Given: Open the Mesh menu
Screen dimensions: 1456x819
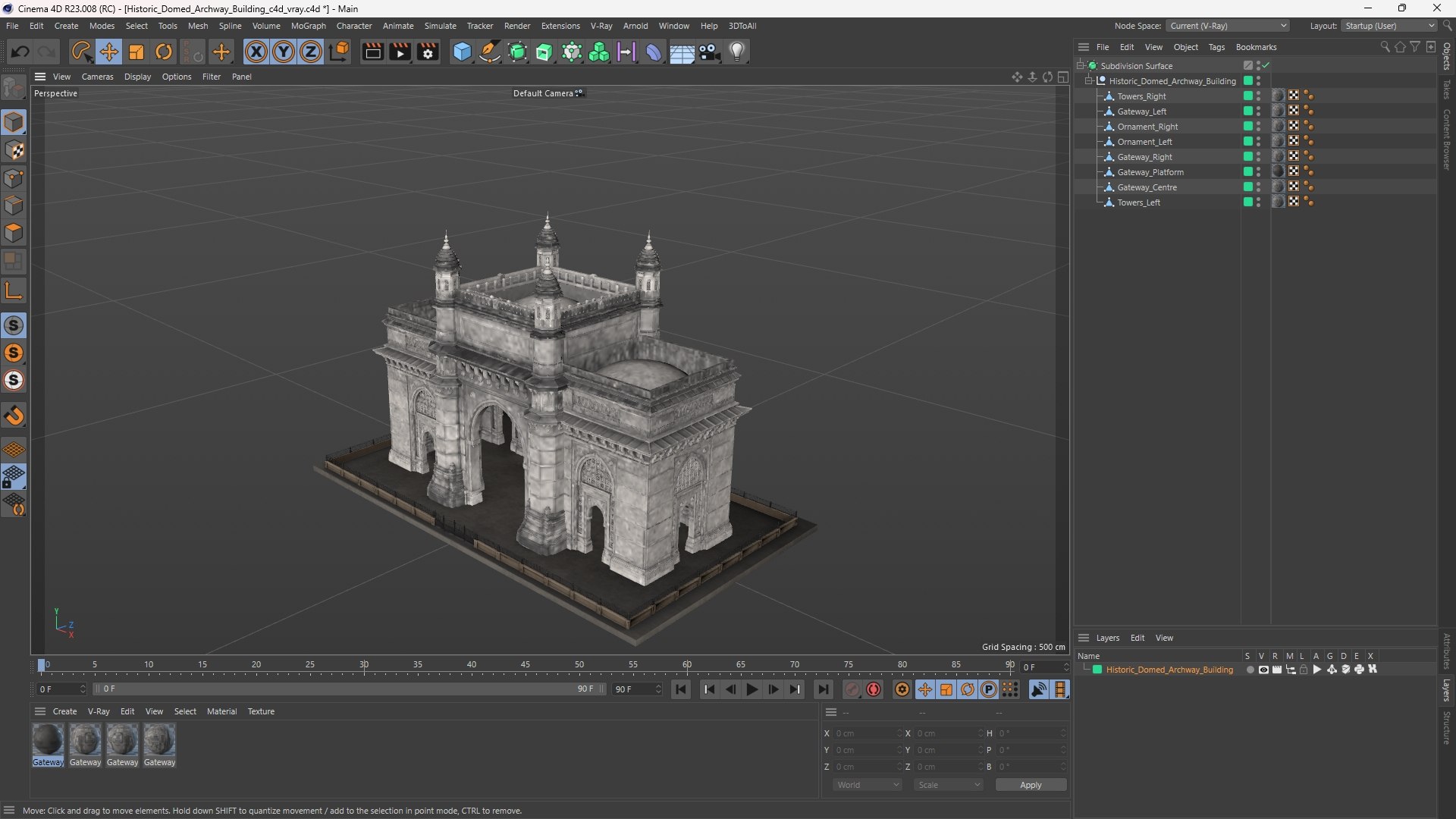Looking at the screenshot, I should tap(198, 26).
